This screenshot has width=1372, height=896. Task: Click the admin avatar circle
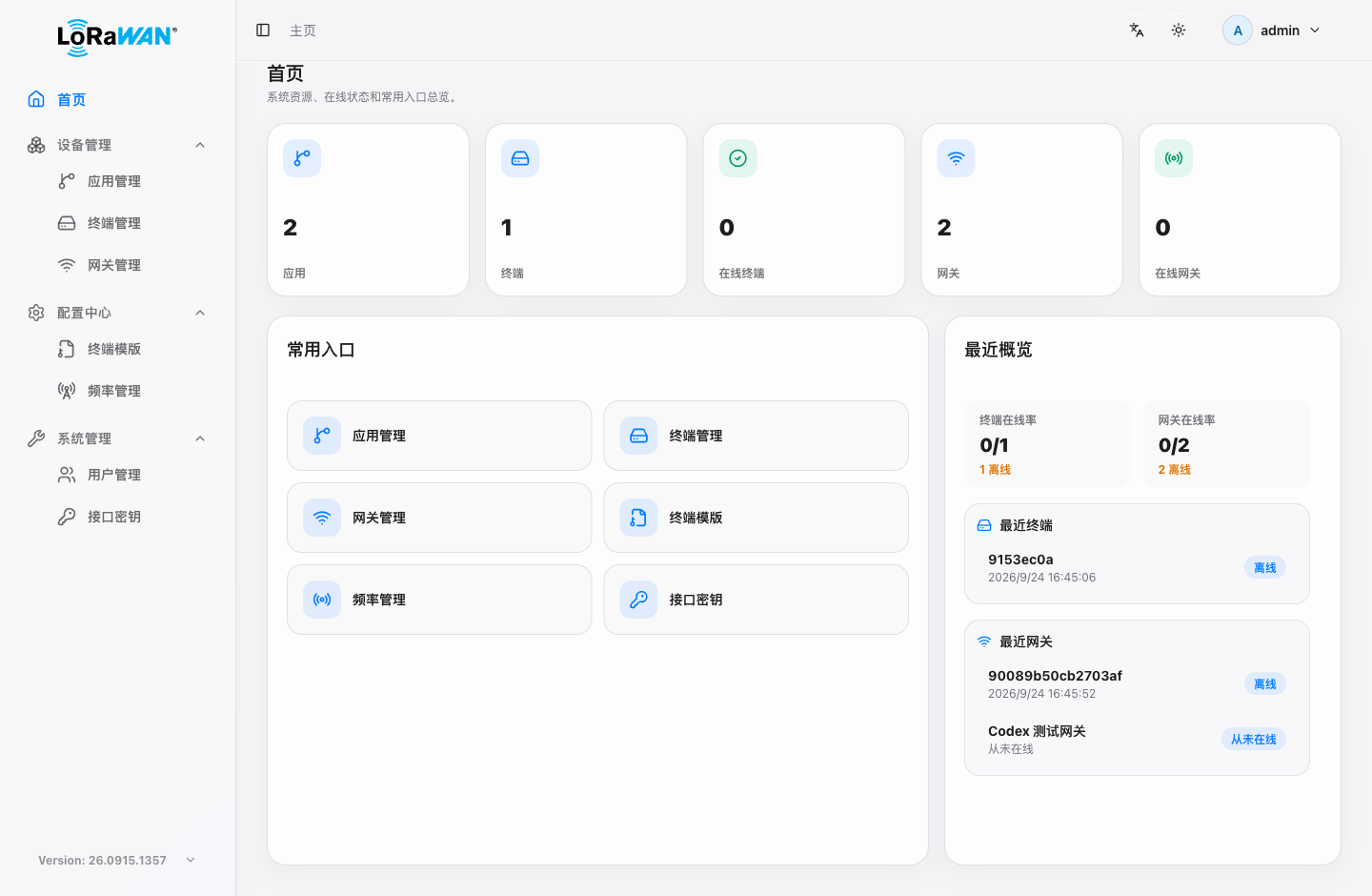[x=1238, y=31]
